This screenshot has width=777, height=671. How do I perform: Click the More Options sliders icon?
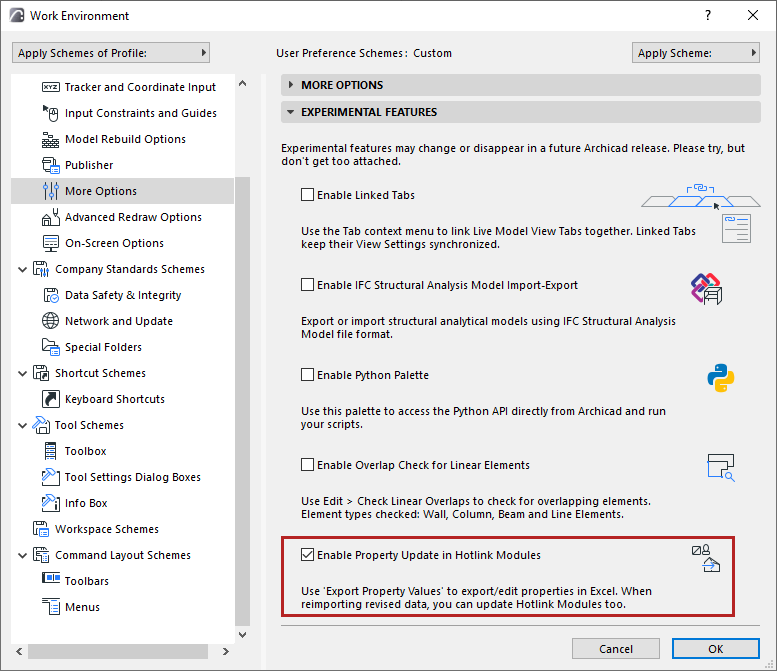click(51, 191)
